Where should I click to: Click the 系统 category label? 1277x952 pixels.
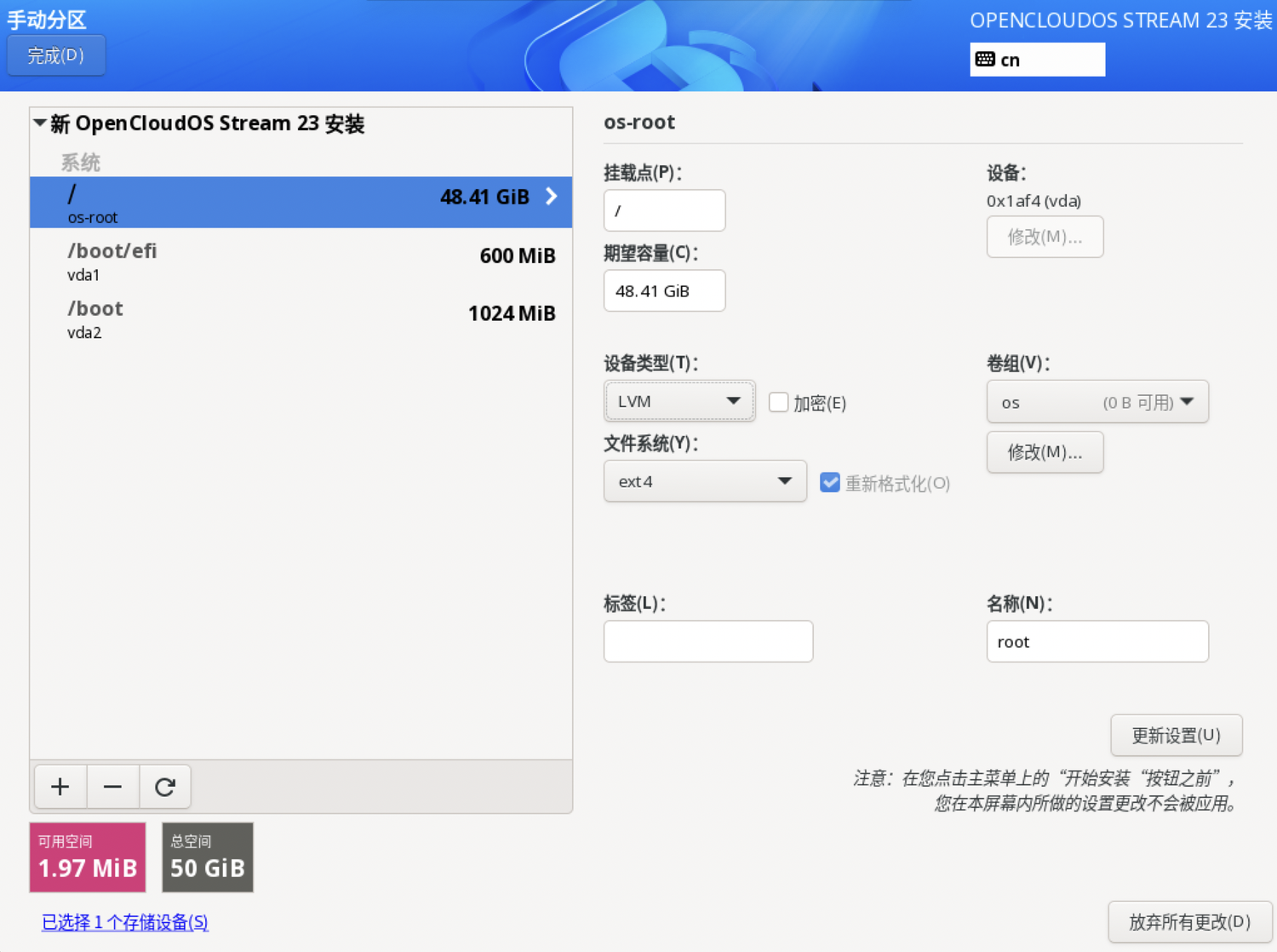(x=81, y=162)
